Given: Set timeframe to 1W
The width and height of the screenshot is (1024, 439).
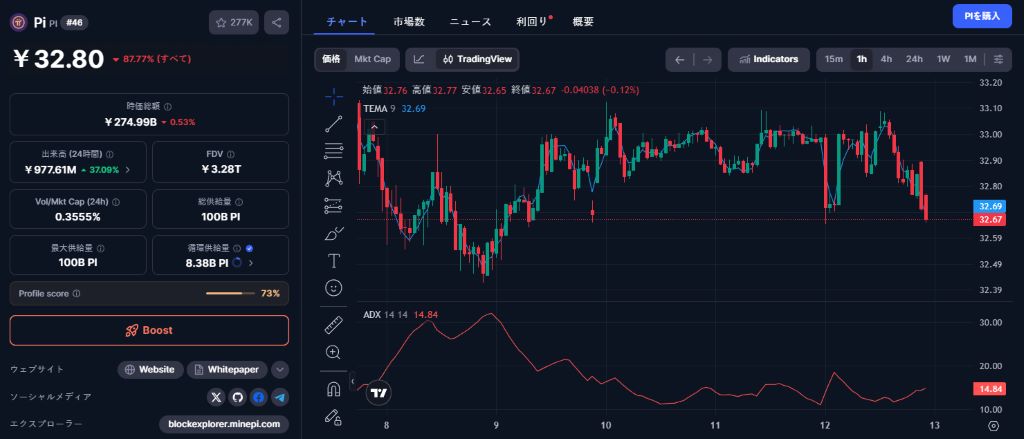Looking at the screenshot, I should (944, 59).
